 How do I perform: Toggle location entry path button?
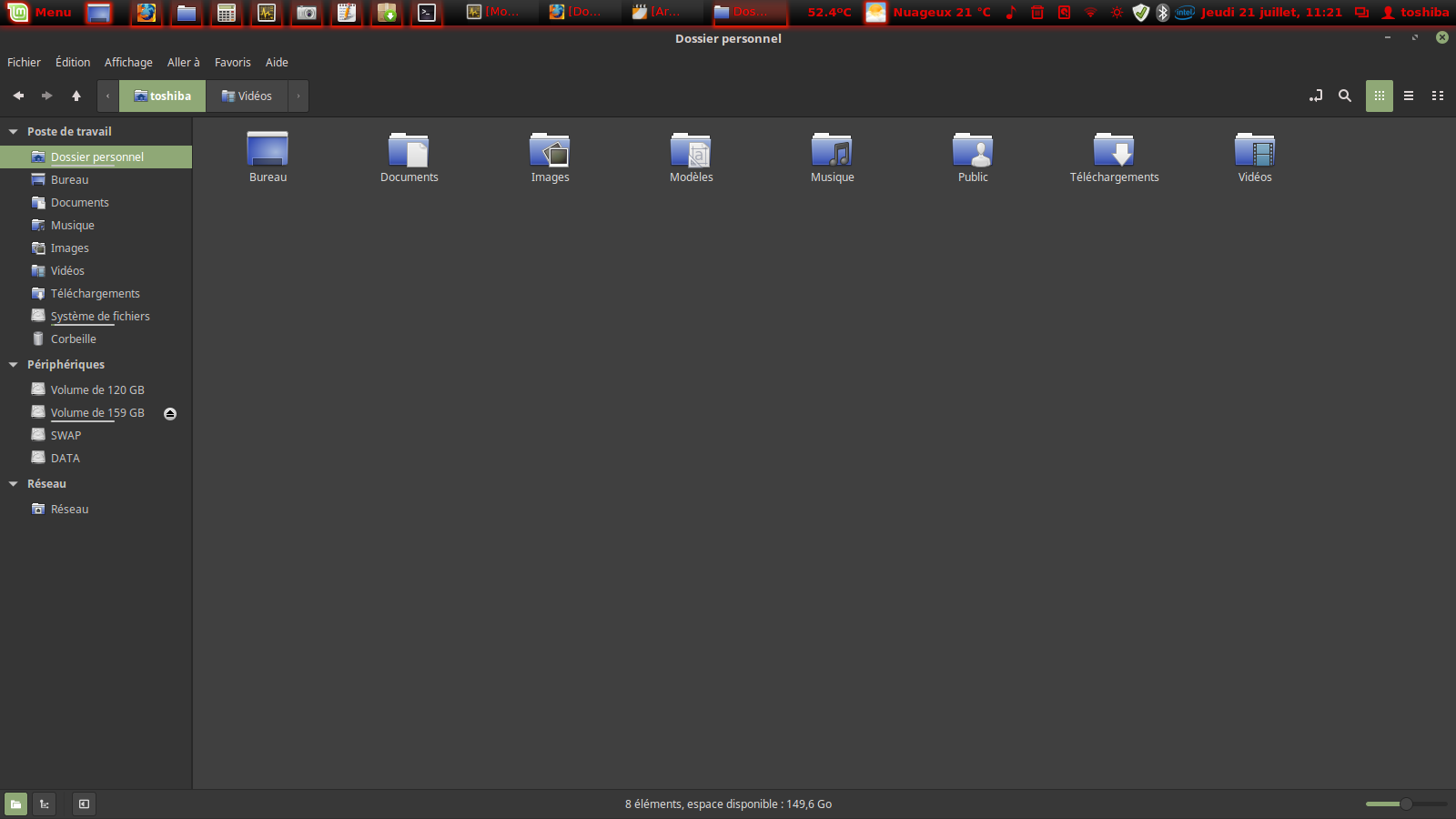click(1316, 96)
